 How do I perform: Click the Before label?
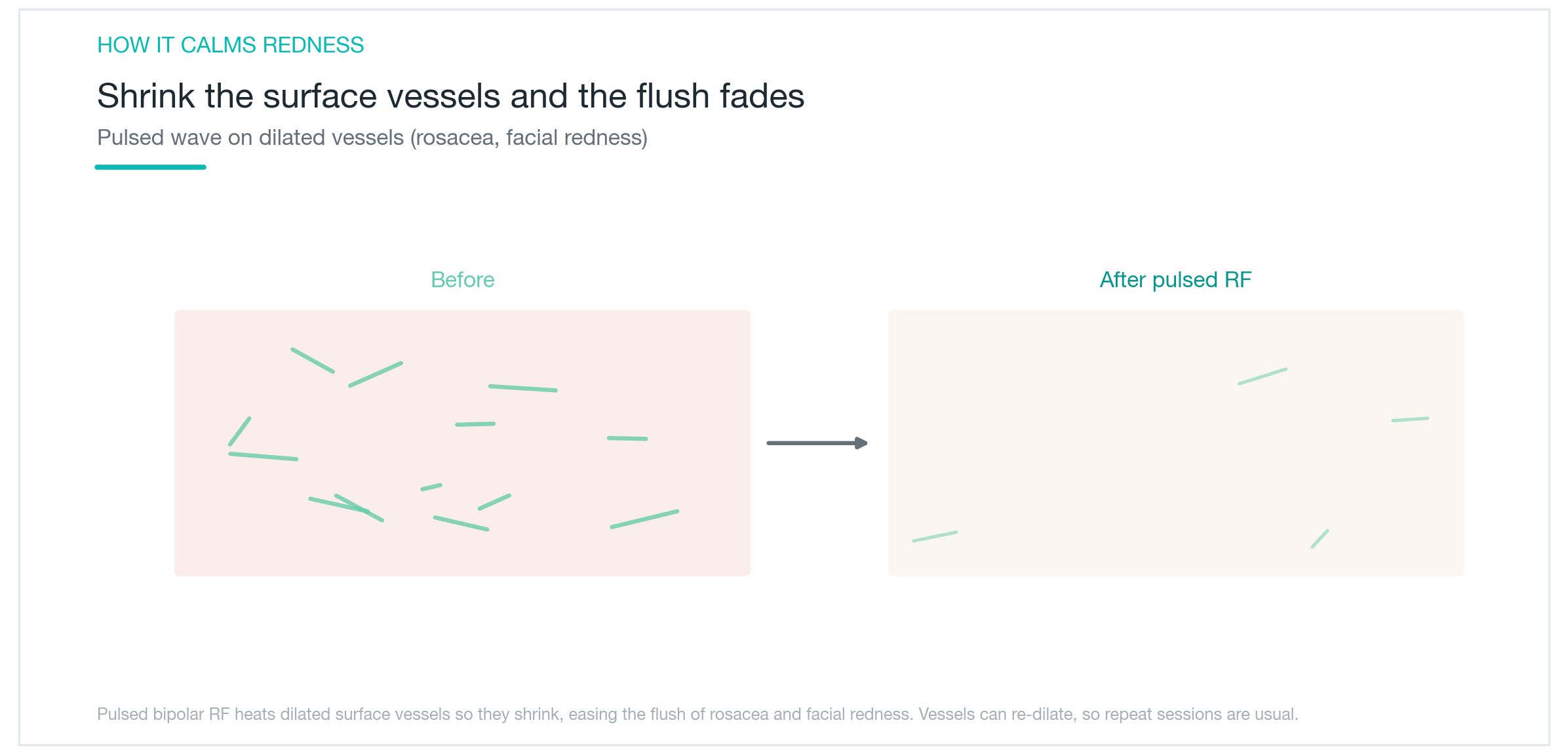[462, 280]
